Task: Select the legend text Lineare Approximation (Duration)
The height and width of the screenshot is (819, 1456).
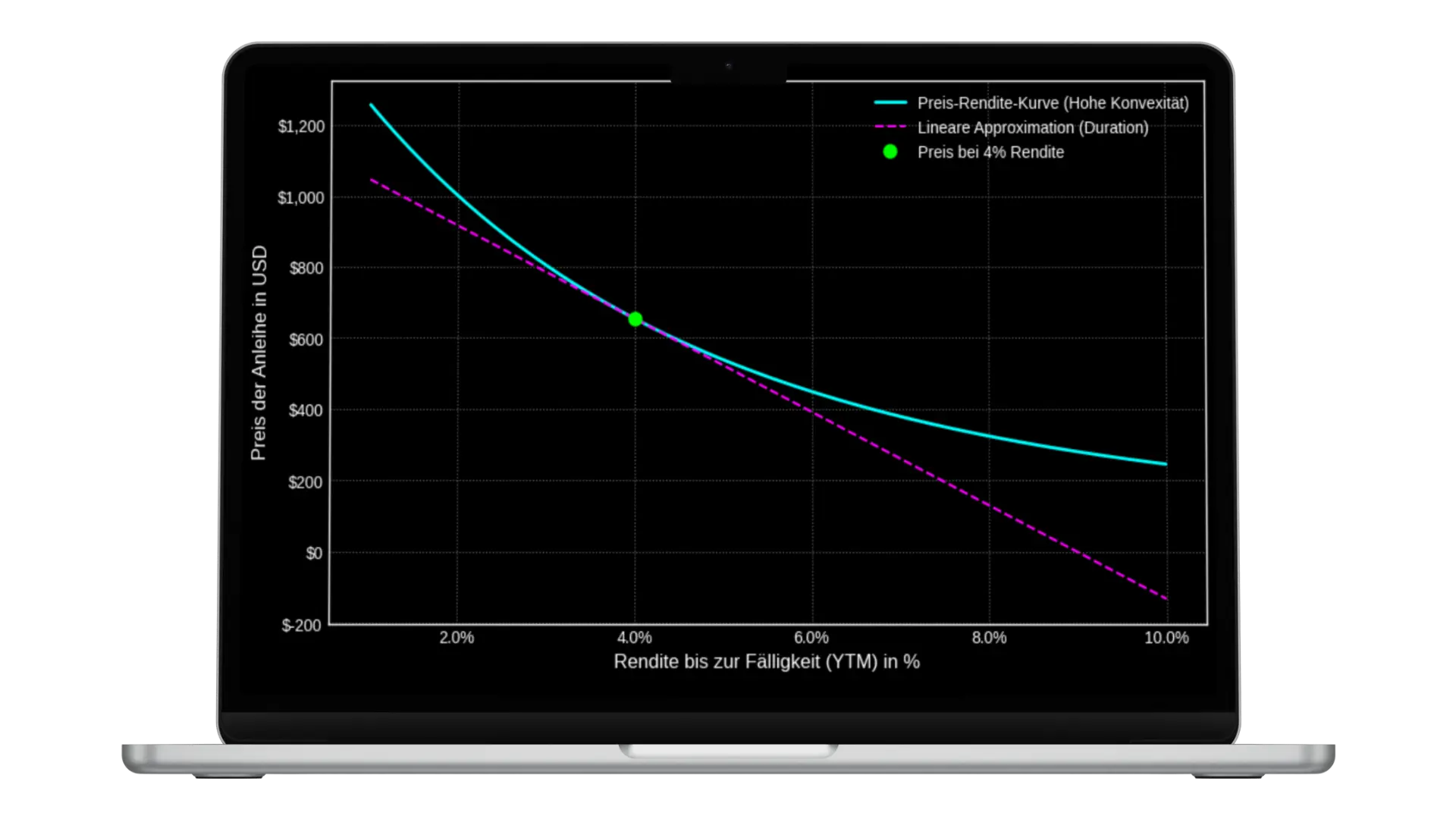Action: pos(1032,127)
